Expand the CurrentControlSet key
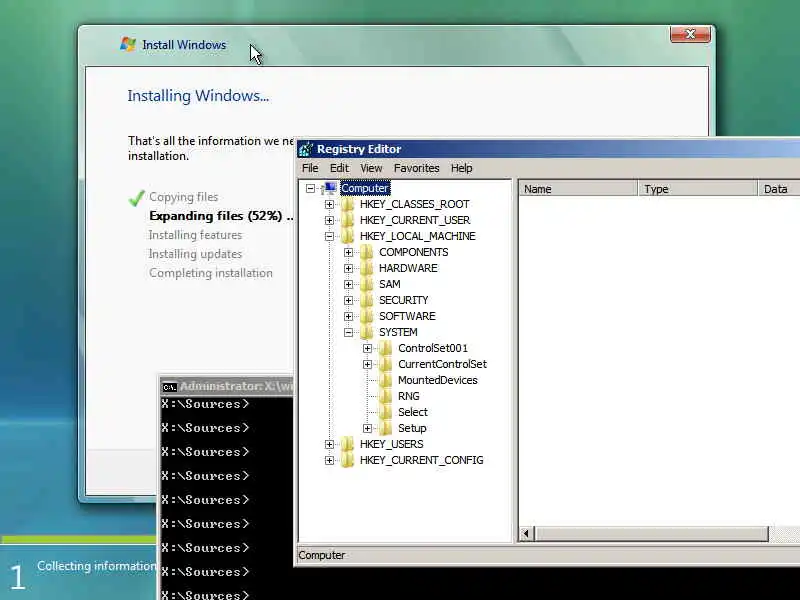The width and height of the screenshot is (800, 600). (x=367, y=364)
